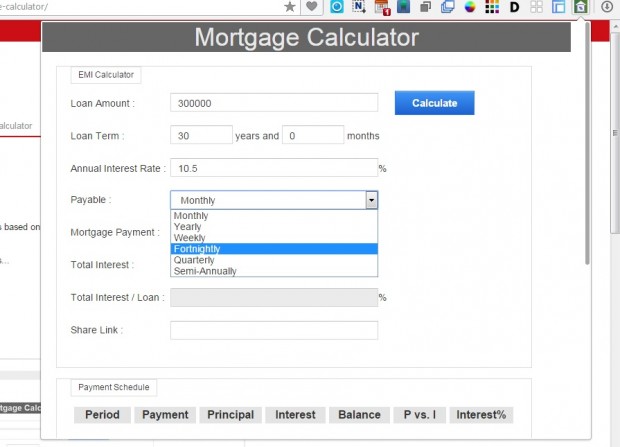Screen dimensions: 620x447
Task: Click the green mortgage calculator extension icon
Action: (580, 7)
